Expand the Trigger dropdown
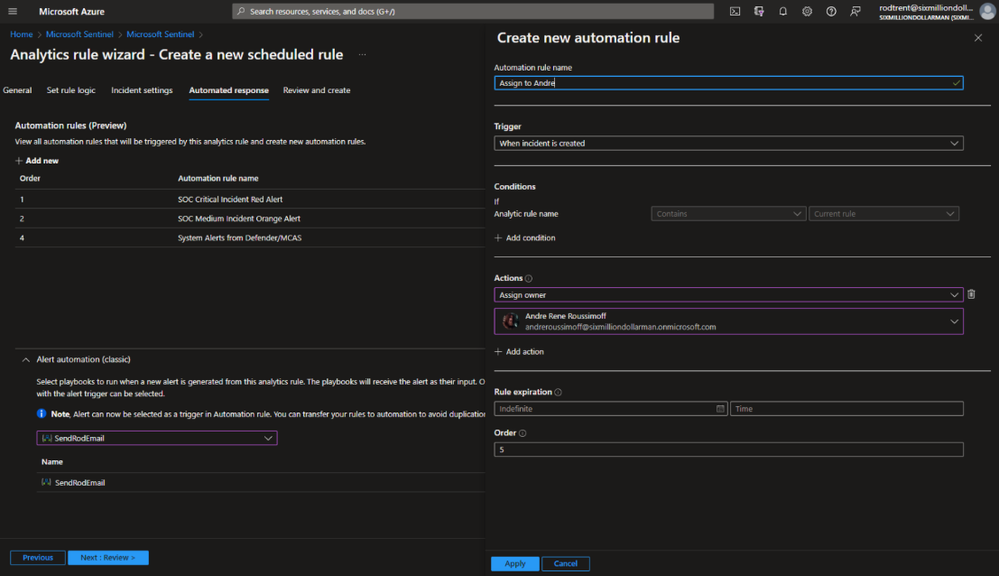This screenshot has width=999, height=576. [728, 143]
